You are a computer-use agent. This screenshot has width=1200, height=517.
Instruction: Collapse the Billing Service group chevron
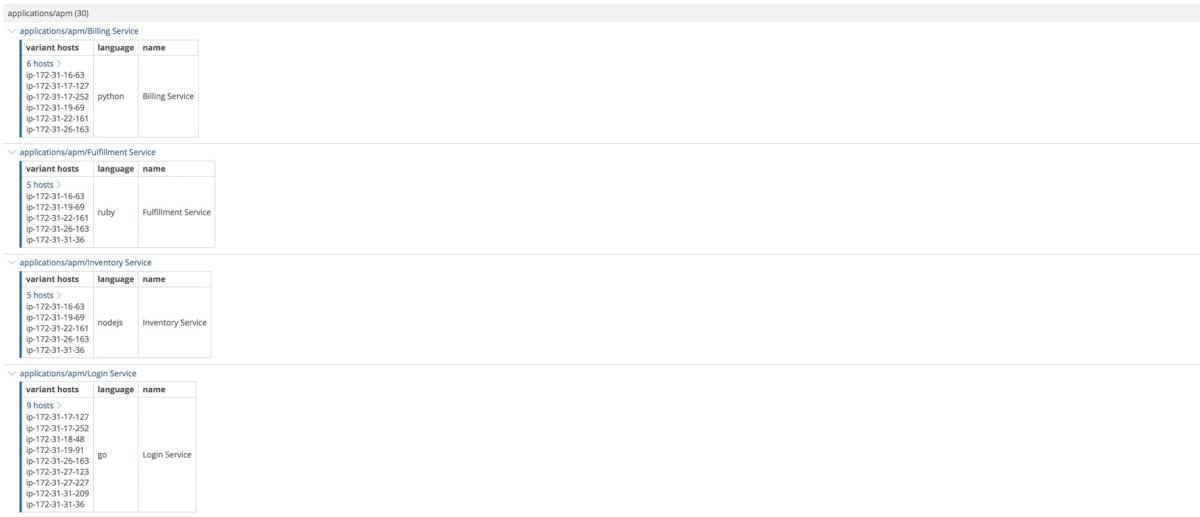pos(11,31)
